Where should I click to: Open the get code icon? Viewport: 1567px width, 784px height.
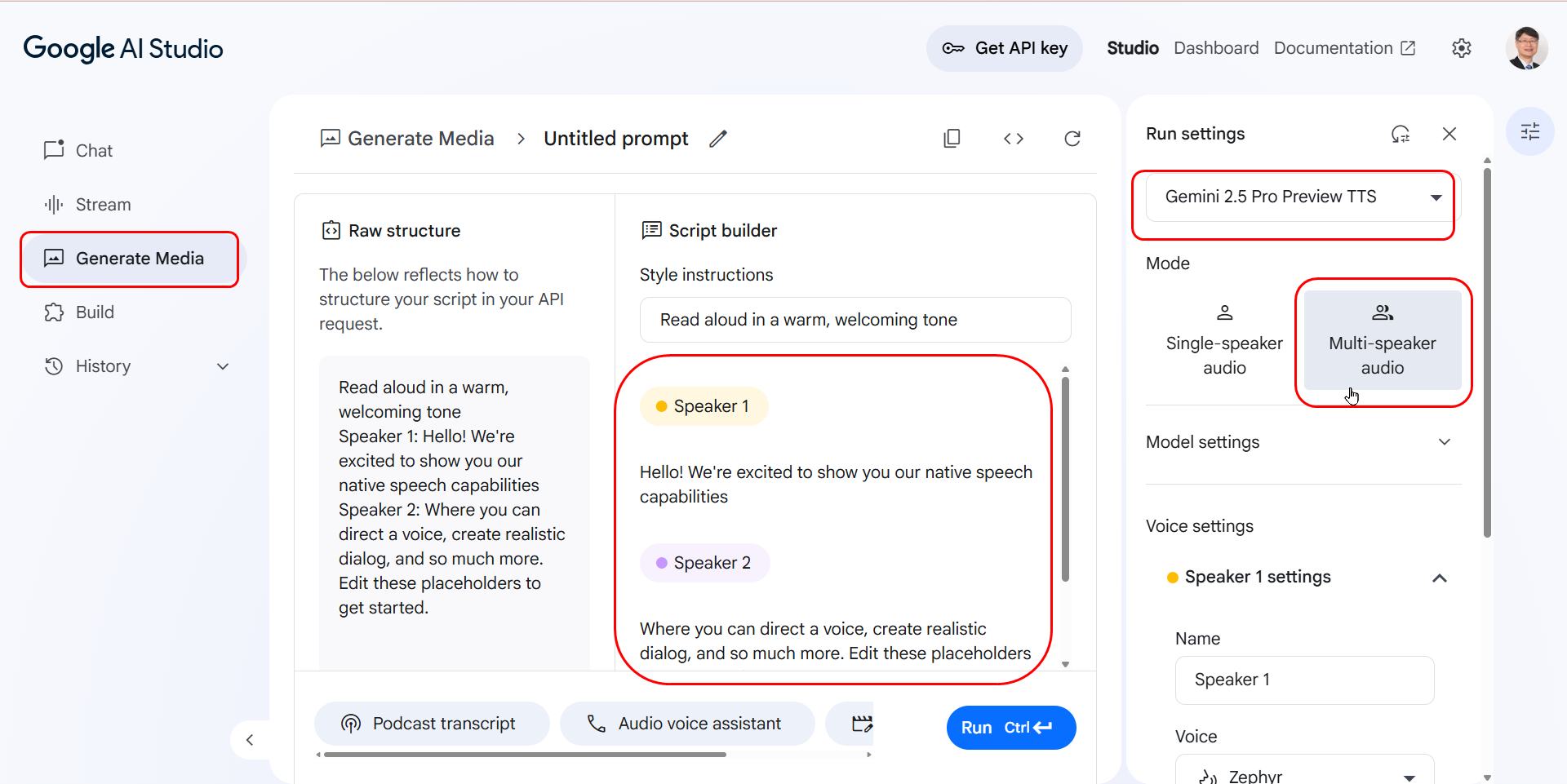[x=1013, y=139]
